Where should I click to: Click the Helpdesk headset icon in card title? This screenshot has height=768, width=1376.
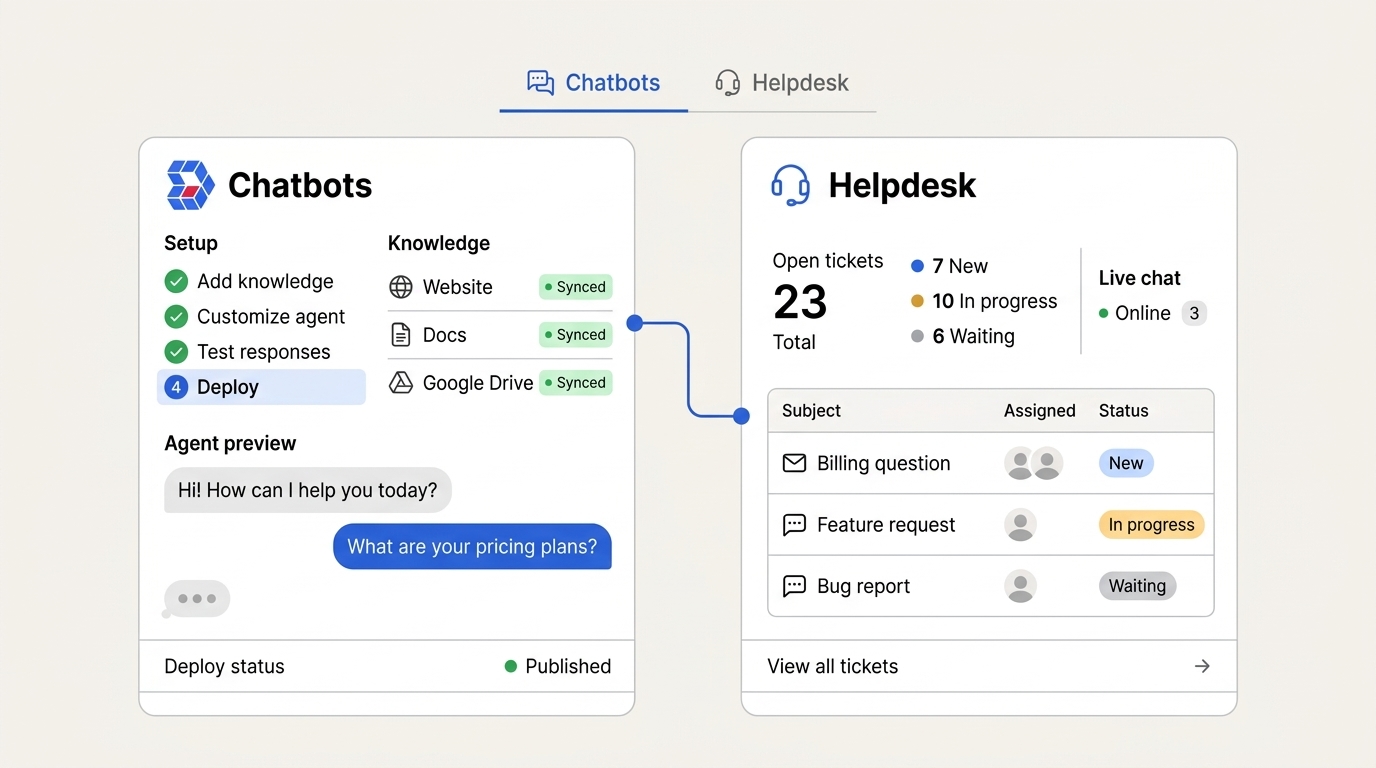pos(790,186)
